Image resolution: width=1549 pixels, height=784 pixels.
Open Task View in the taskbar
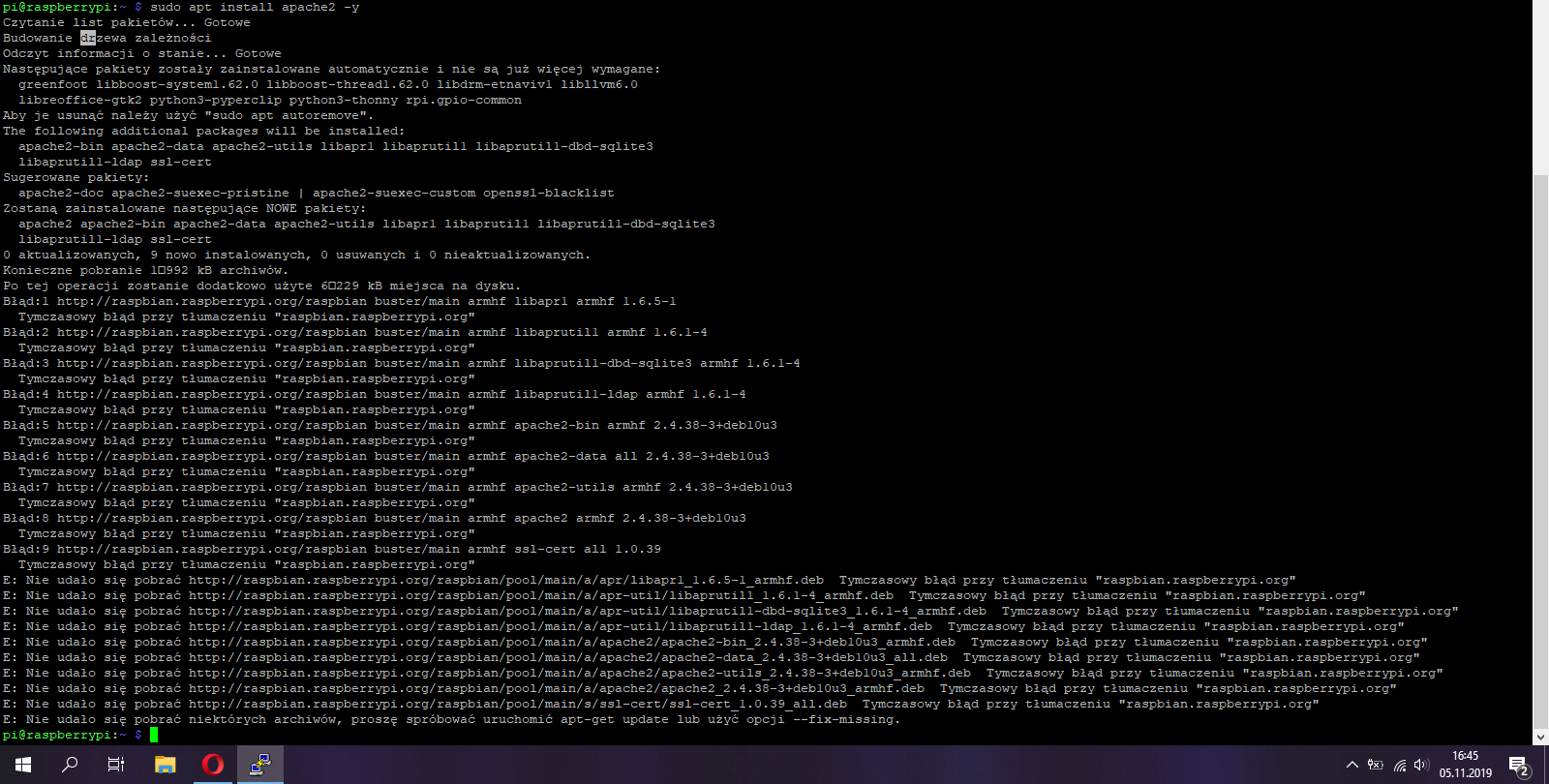click(x=116, y=765)
